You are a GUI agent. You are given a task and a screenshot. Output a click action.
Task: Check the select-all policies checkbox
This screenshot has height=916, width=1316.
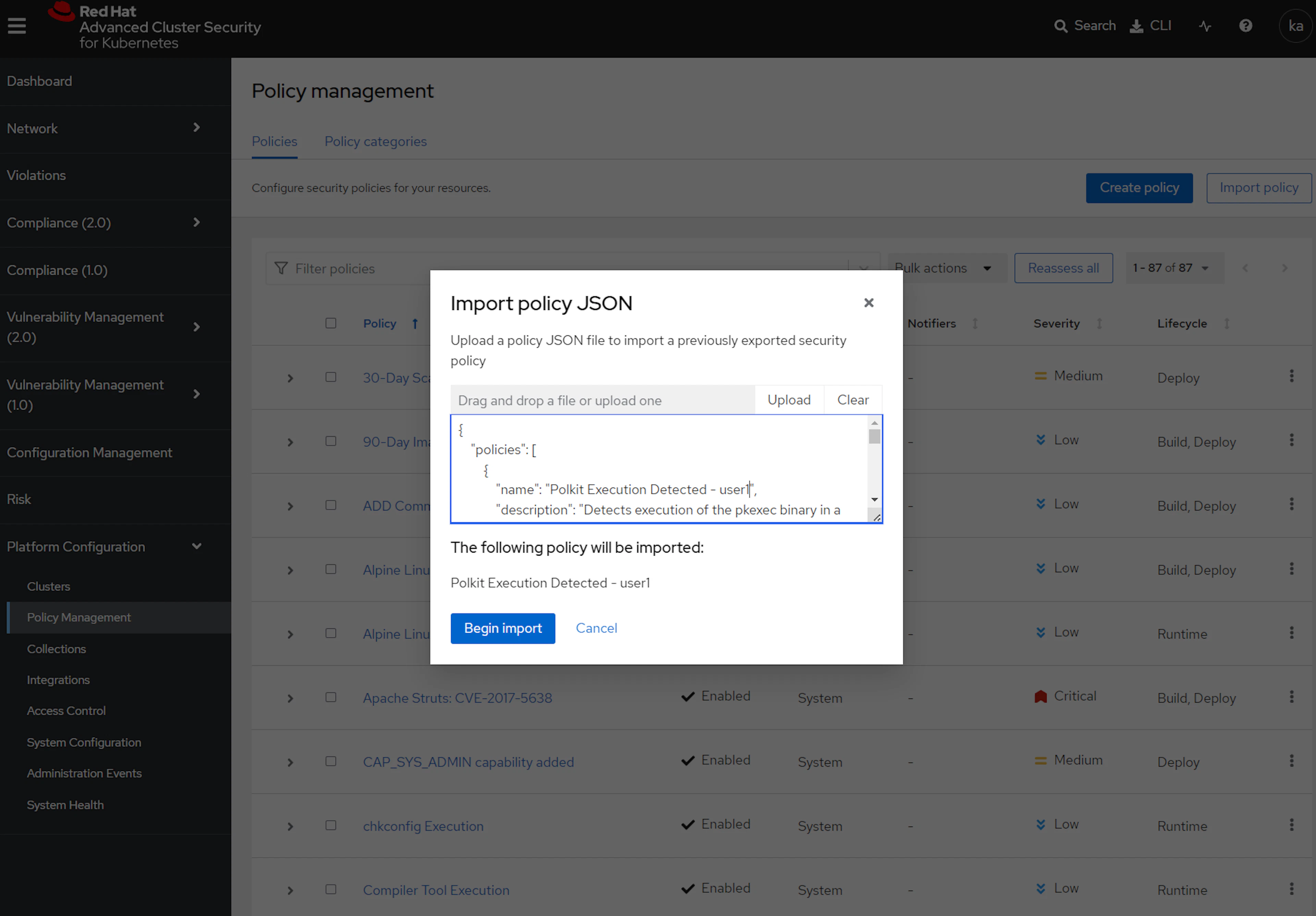tap(331, 323)
